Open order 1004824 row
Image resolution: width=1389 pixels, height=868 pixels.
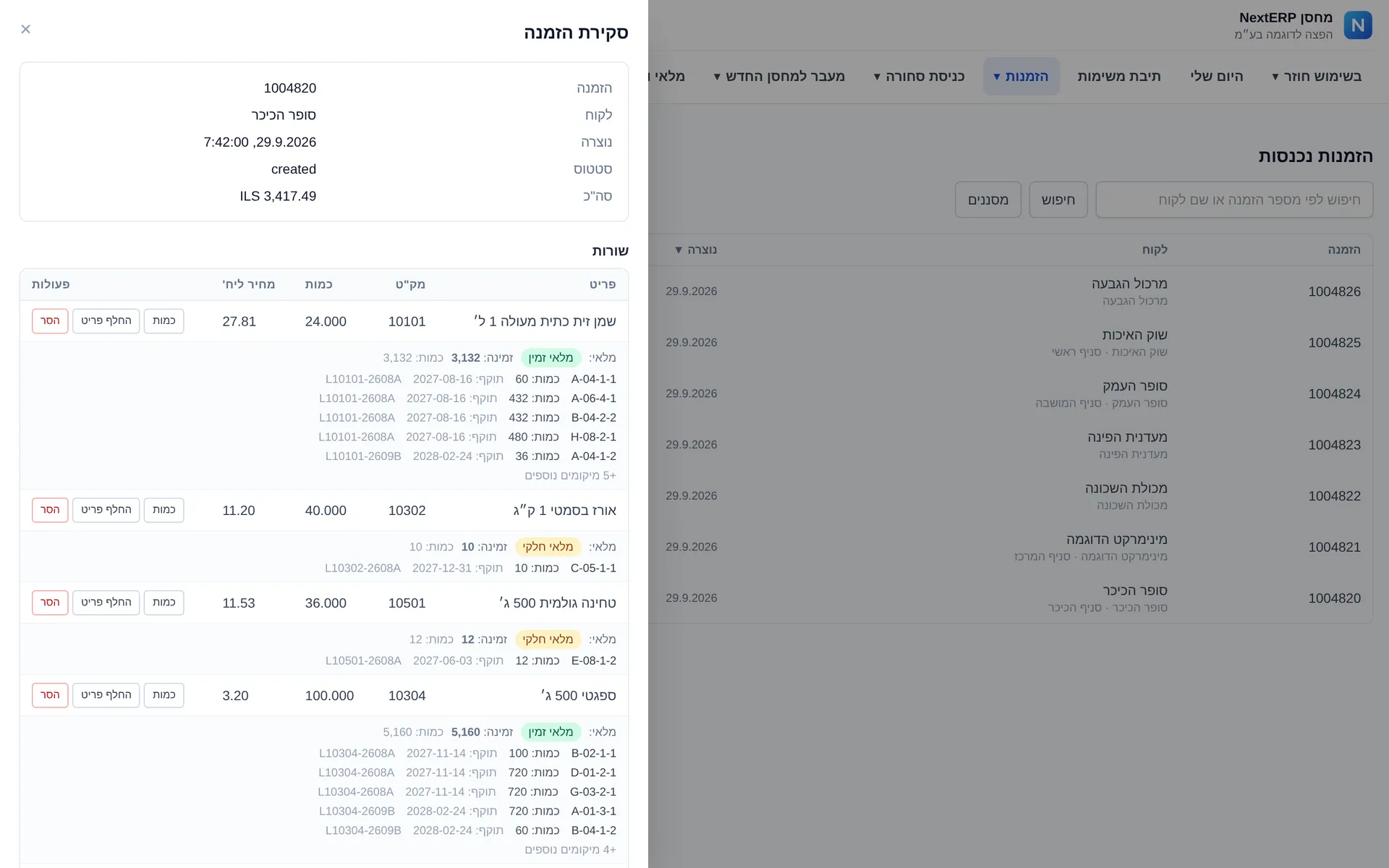[x=1010, y=393]
